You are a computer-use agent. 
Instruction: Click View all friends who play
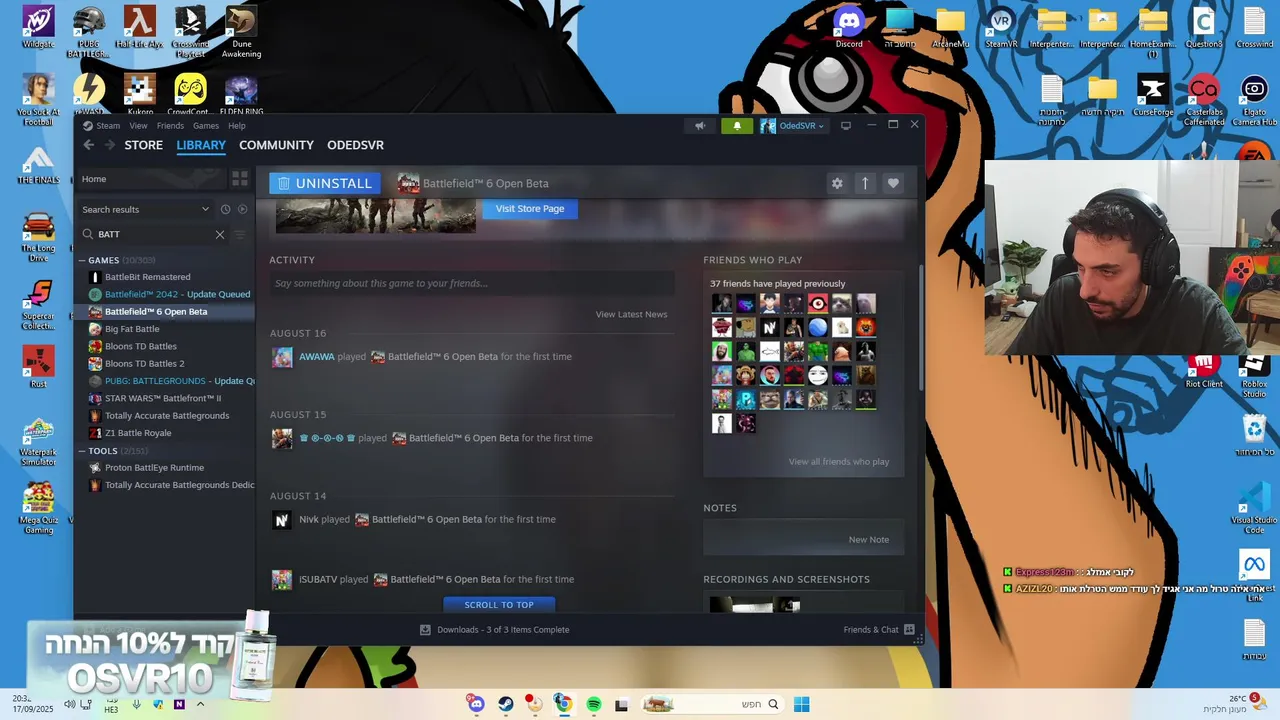[x=838, y=461]
